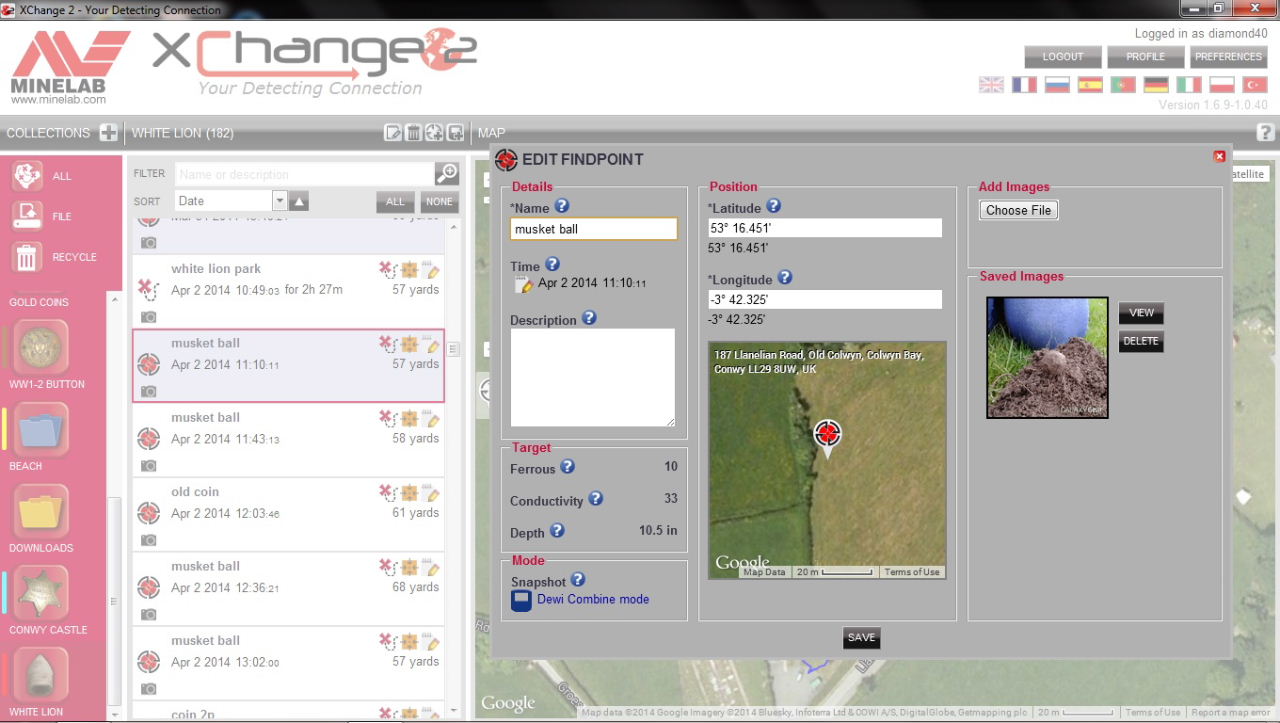The height and width of the screenshot is (723, 1280).
Task: Click the NONE selection button
Action: click(x=439, y=201)
